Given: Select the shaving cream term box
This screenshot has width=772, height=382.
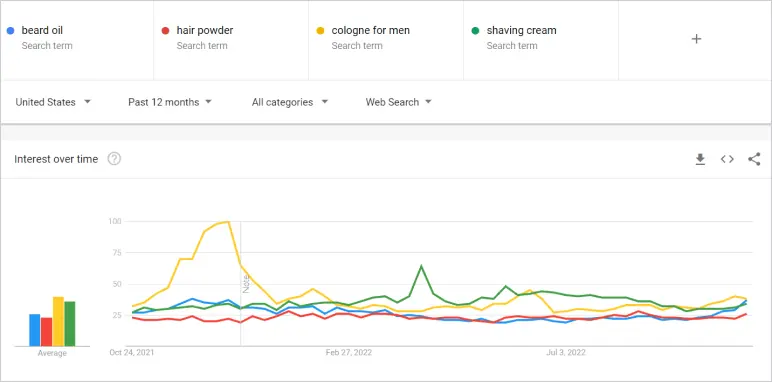Looking at the screenshot, I should pos(541,39).
